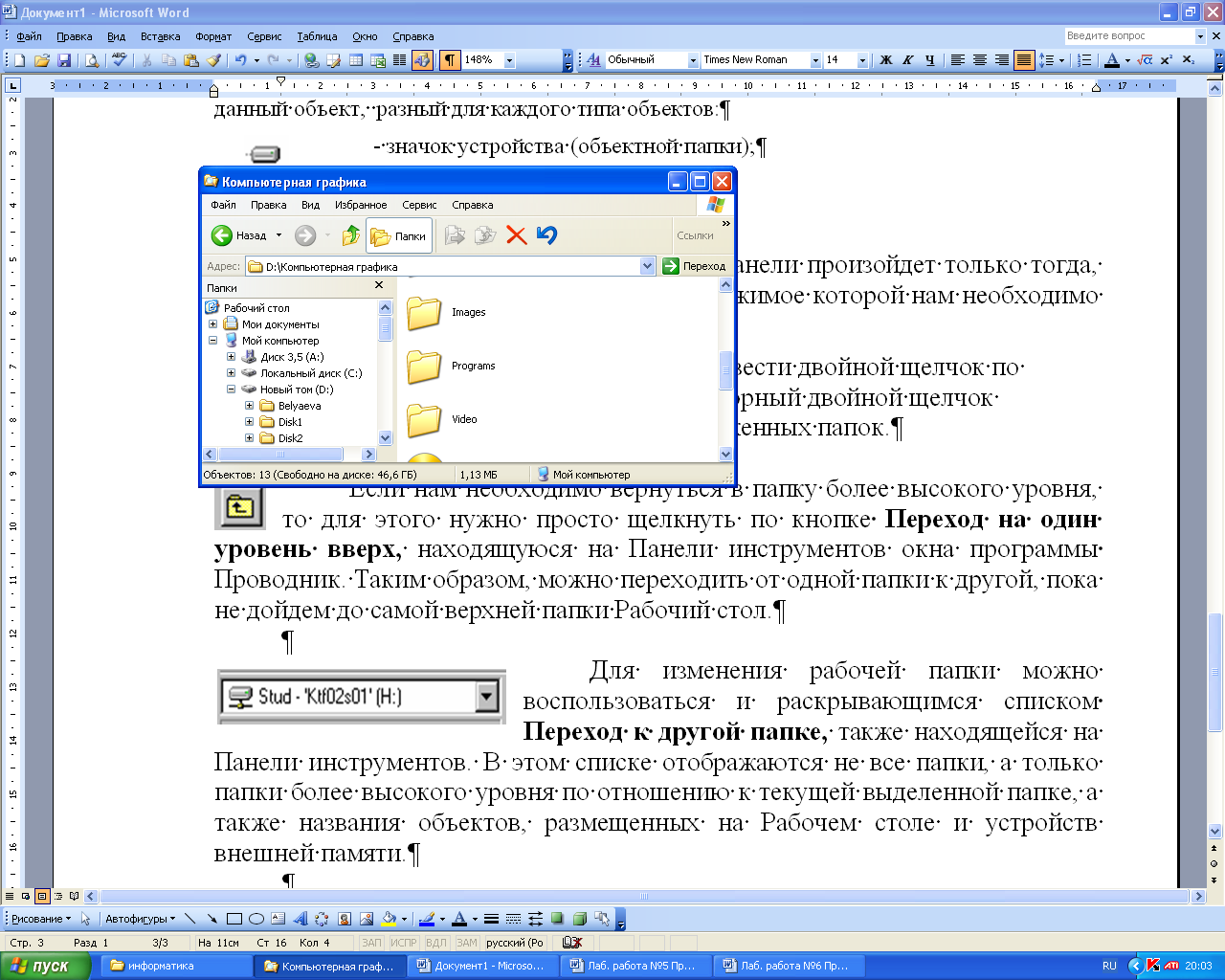Toggle Center alignment button
The height and width of the screenshot is (980, 1225).
[980, 60]
